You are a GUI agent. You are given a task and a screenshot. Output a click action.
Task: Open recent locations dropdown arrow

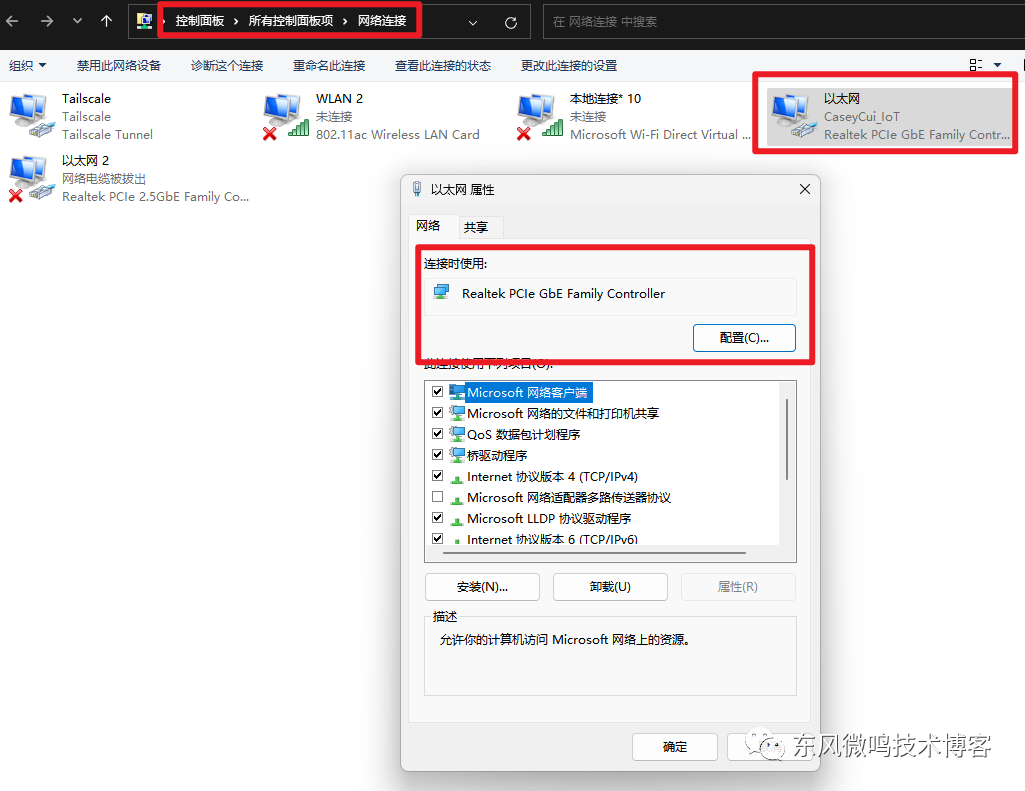[x=77, y=22]
